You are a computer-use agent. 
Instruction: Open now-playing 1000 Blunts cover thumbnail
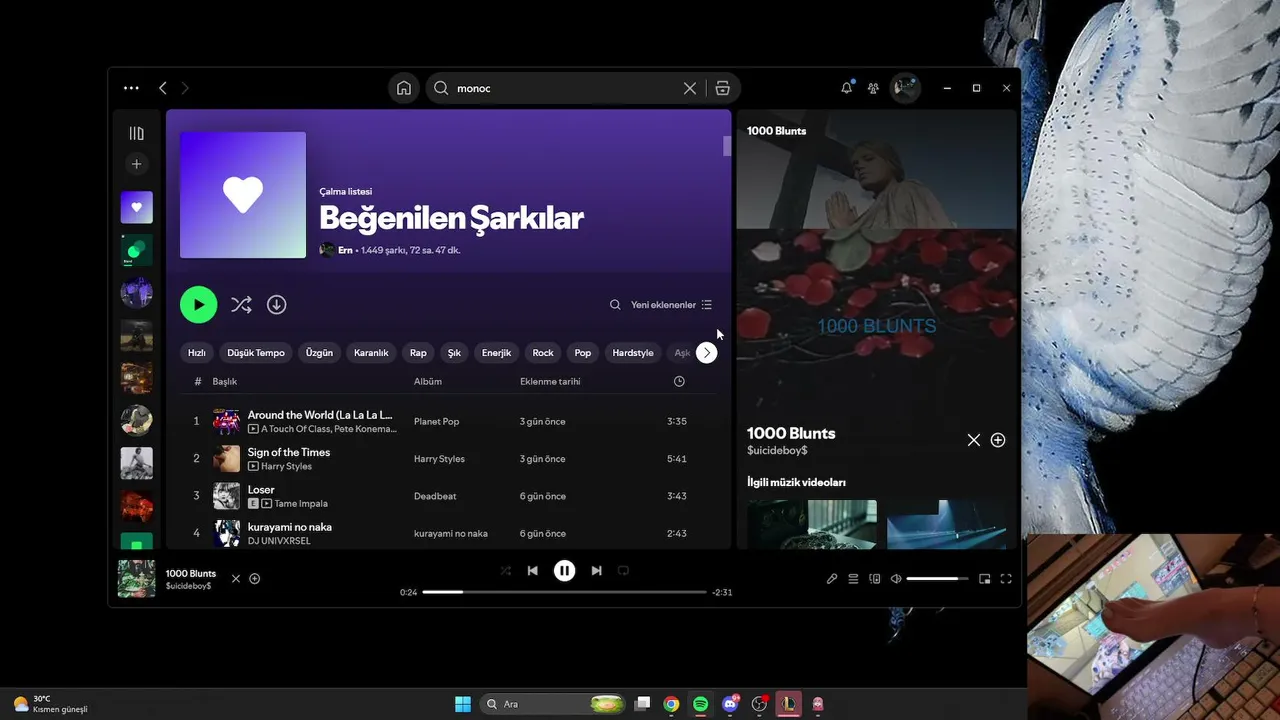click(137, 579)
